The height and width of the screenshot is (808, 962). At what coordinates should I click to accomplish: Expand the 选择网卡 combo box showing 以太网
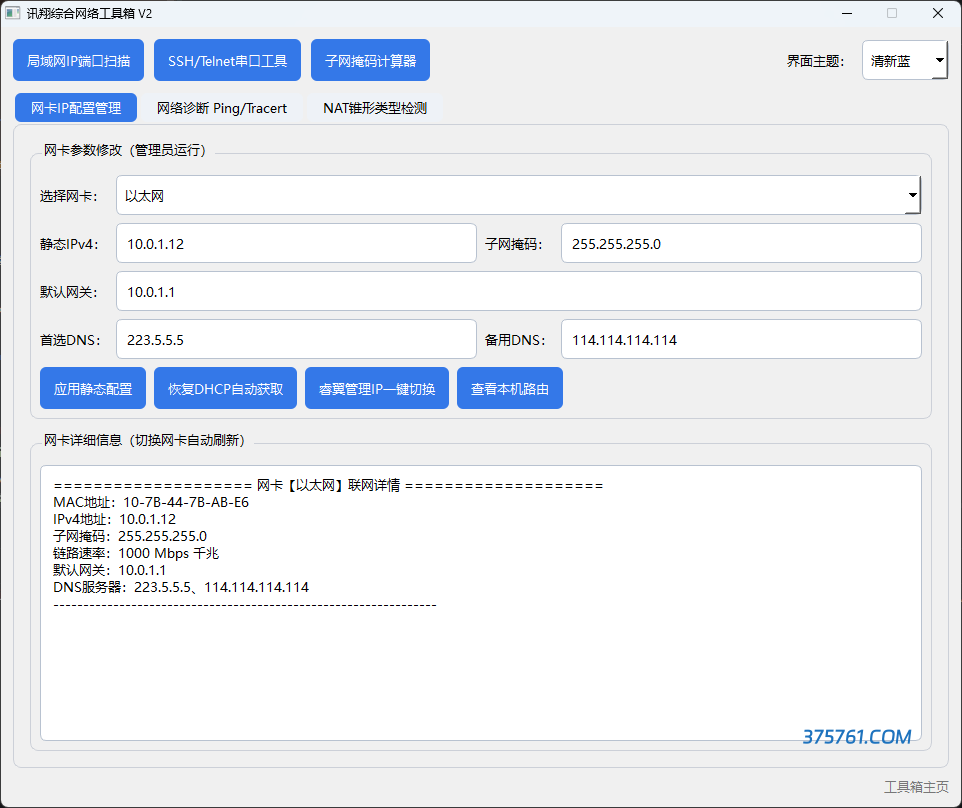click(518, 195)
